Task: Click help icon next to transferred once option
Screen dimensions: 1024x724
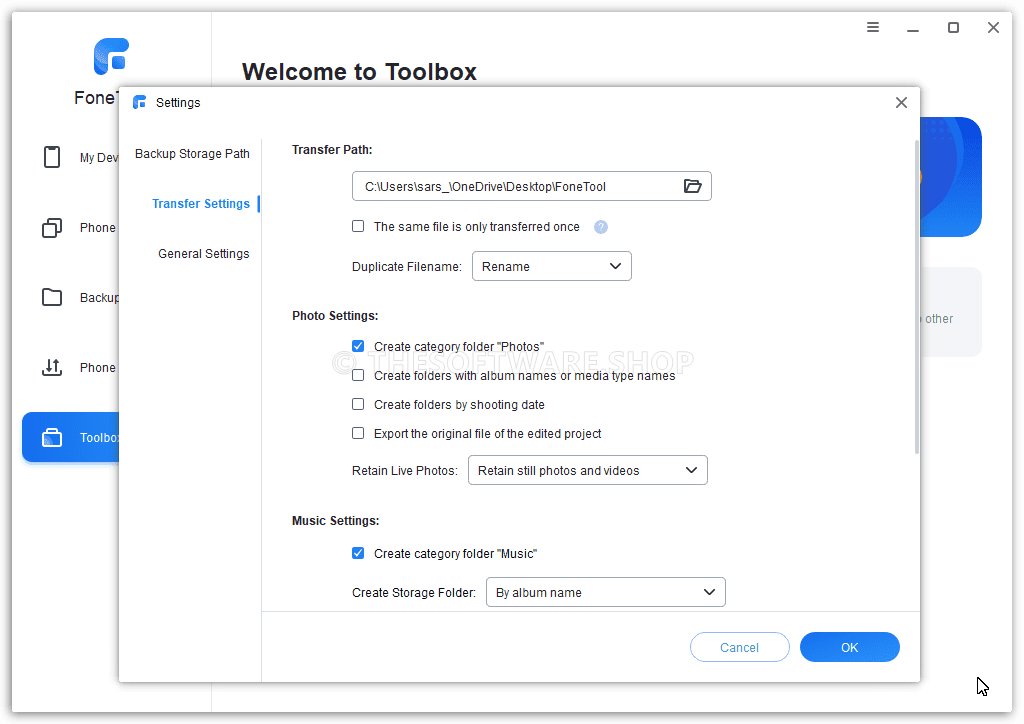Action: click(x=601, y=227)
